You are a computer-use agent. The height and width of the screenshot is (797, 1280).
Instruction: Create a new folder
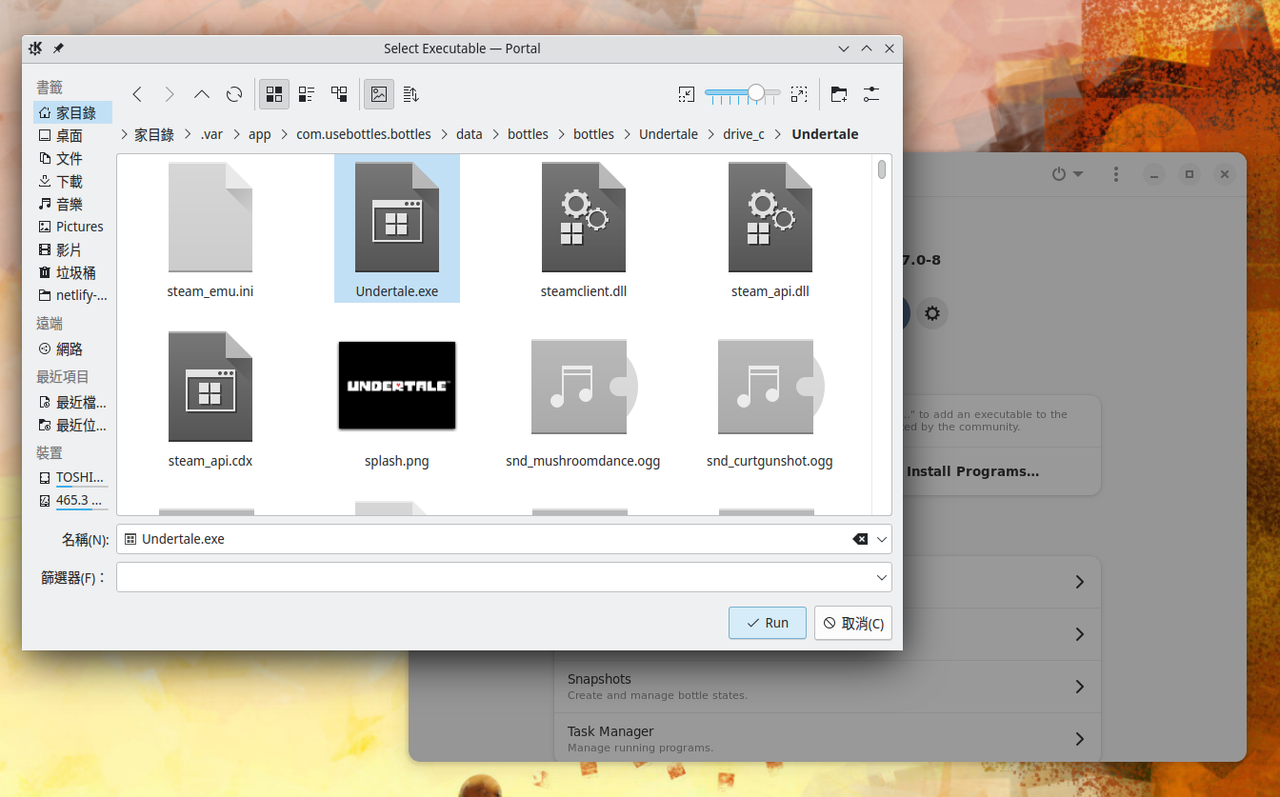tap(839, 94)
